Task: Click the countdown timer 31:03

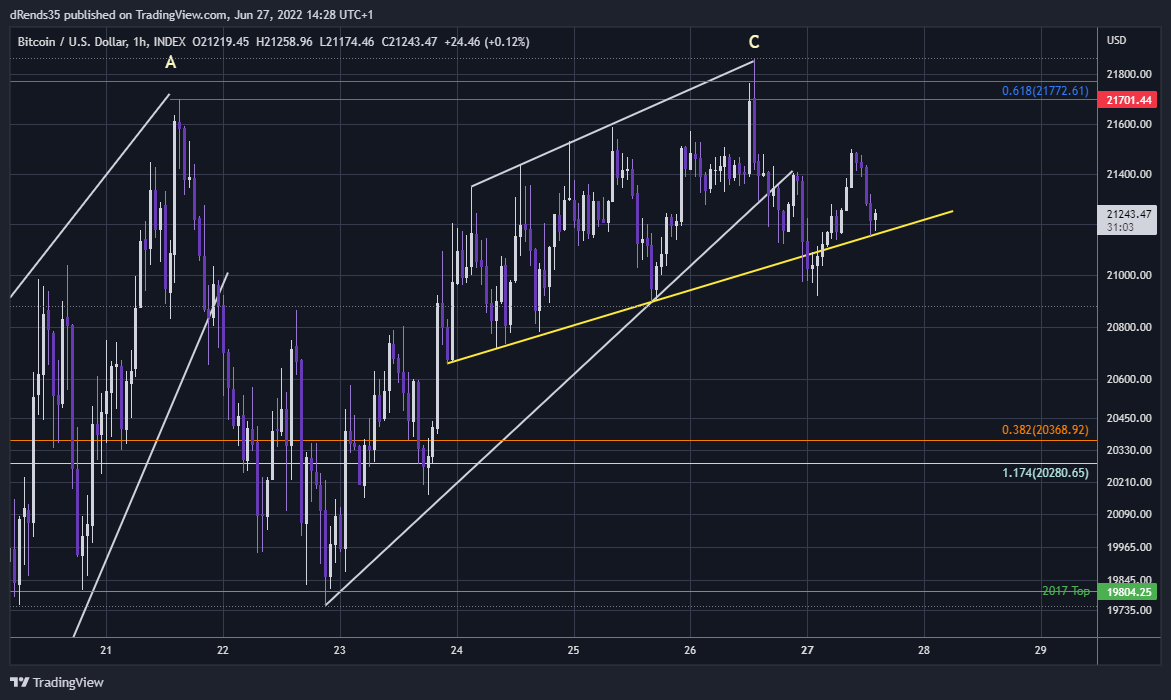Action: point(1120,227)
